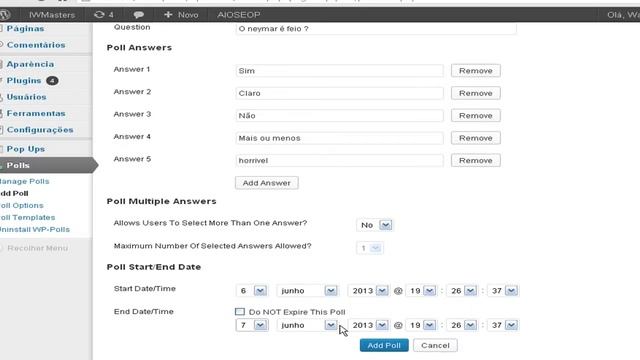Click Answer 4 field Mais ou menos

340,138
